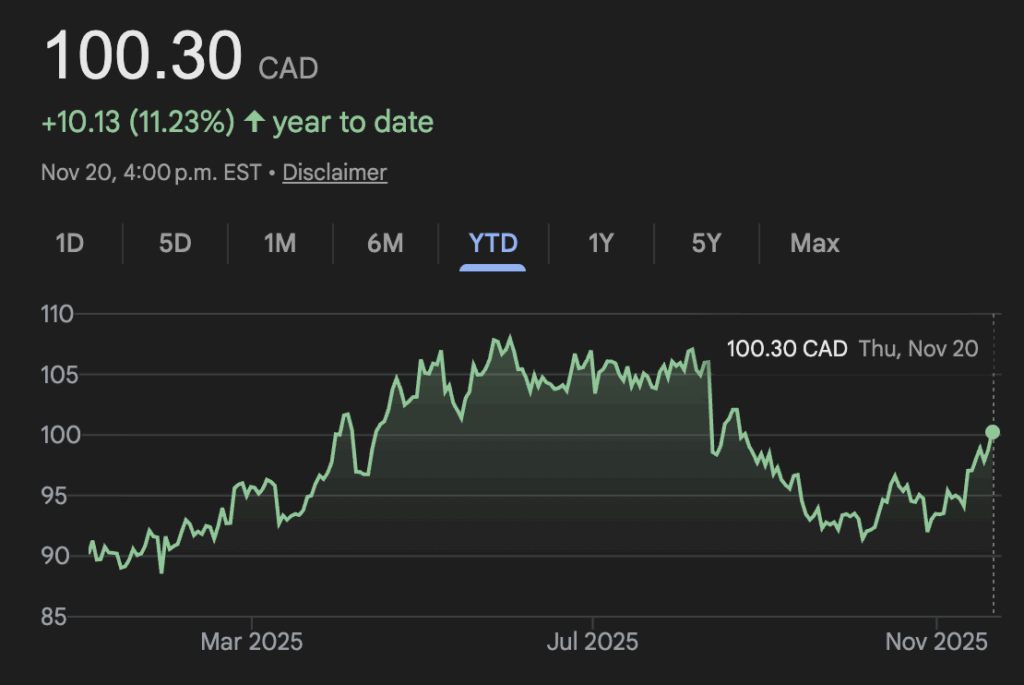Viewport: 1024px width, 685px height.
Task: Click the Nov 20, 4:00 p.m. EST timestamp
Action: pos(150,172)
